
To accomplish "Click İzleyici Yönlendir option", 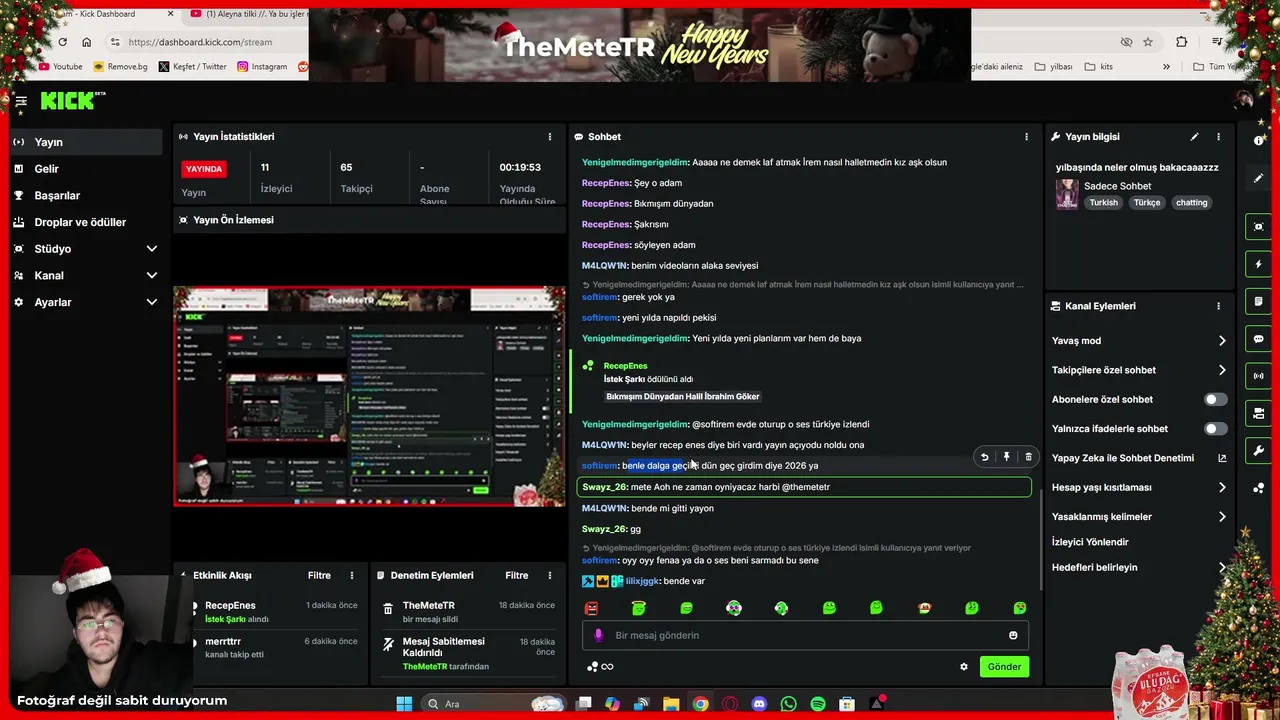I will (1090, 542).
